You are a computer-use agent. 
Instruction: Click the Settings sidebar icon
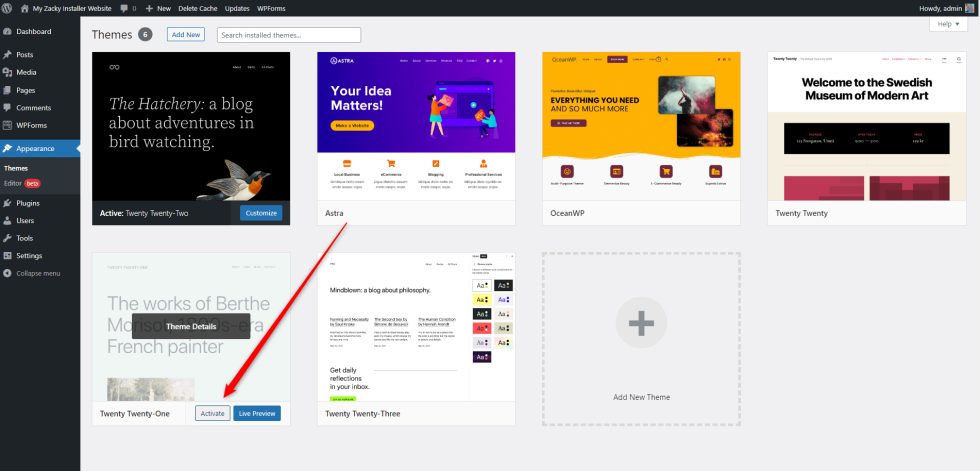click(x=8, y=255)
